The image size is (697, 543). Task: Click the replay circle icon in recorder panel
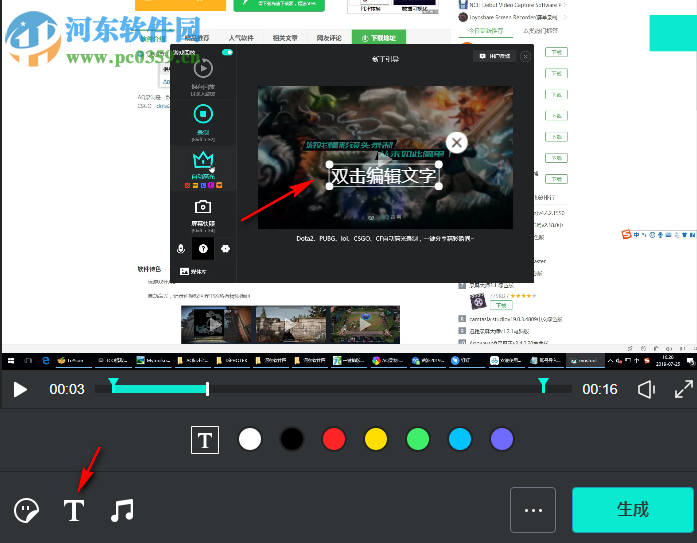(203, 68)
